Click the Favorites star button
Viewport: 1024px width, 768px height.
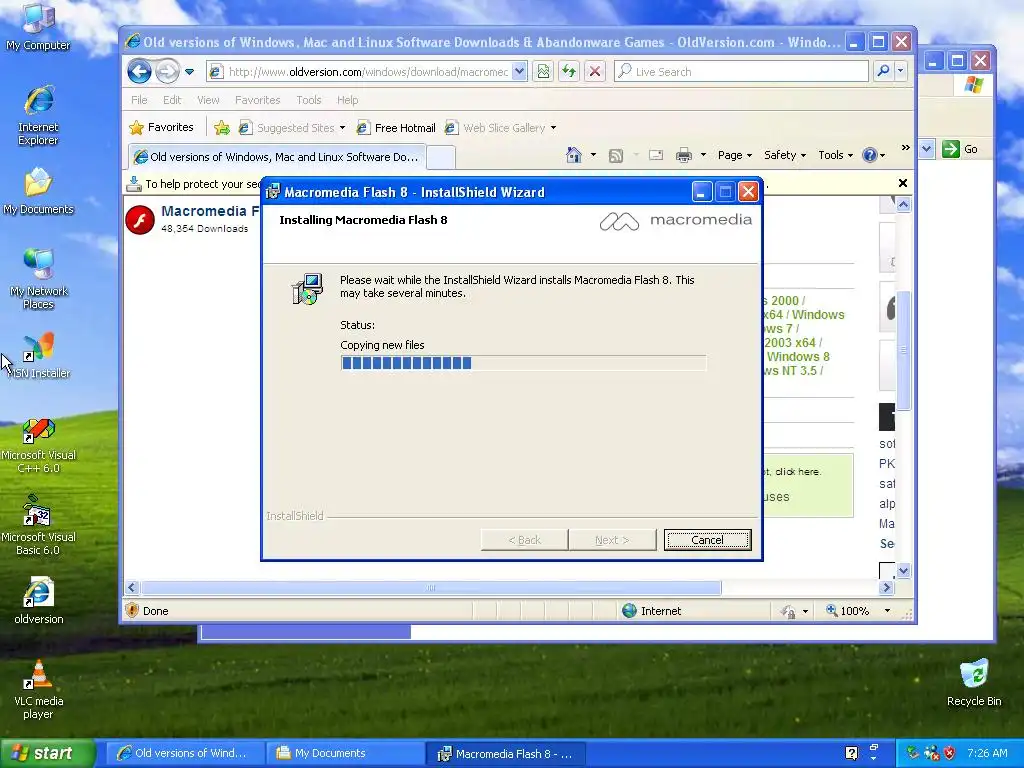tap(161, 127)
